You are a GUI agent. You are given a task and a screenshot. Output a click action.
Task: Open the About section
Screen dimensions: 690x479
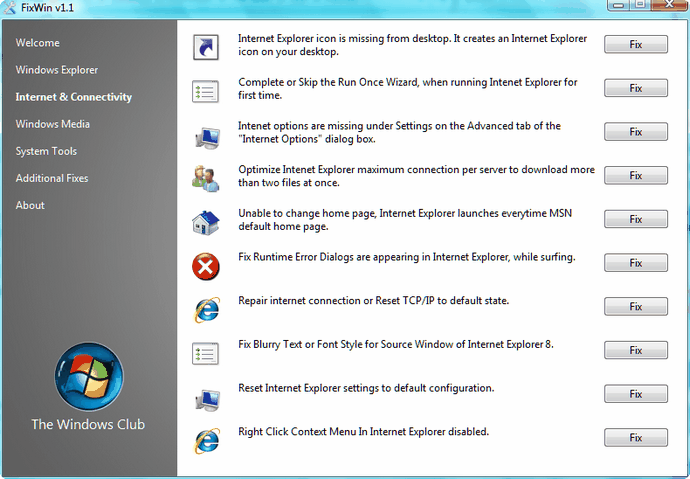click(x=30, y=205)
